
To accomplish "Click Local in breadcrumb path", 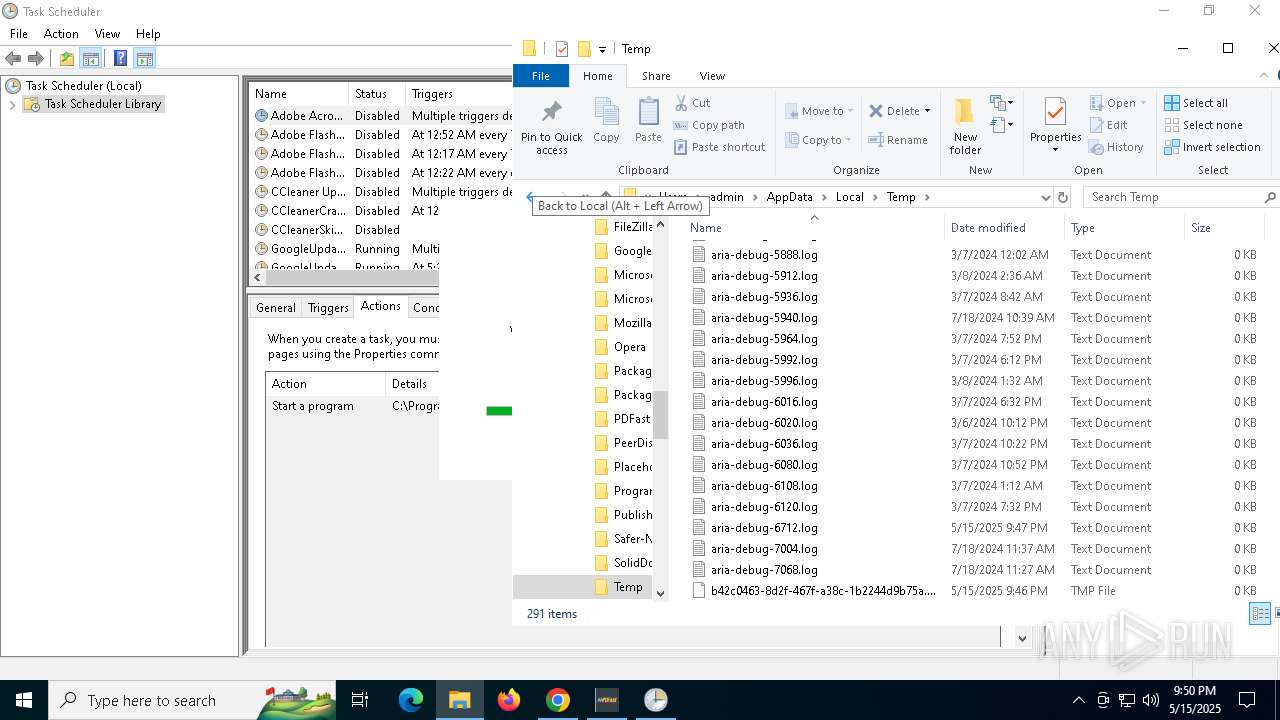I will coord(849,197).
